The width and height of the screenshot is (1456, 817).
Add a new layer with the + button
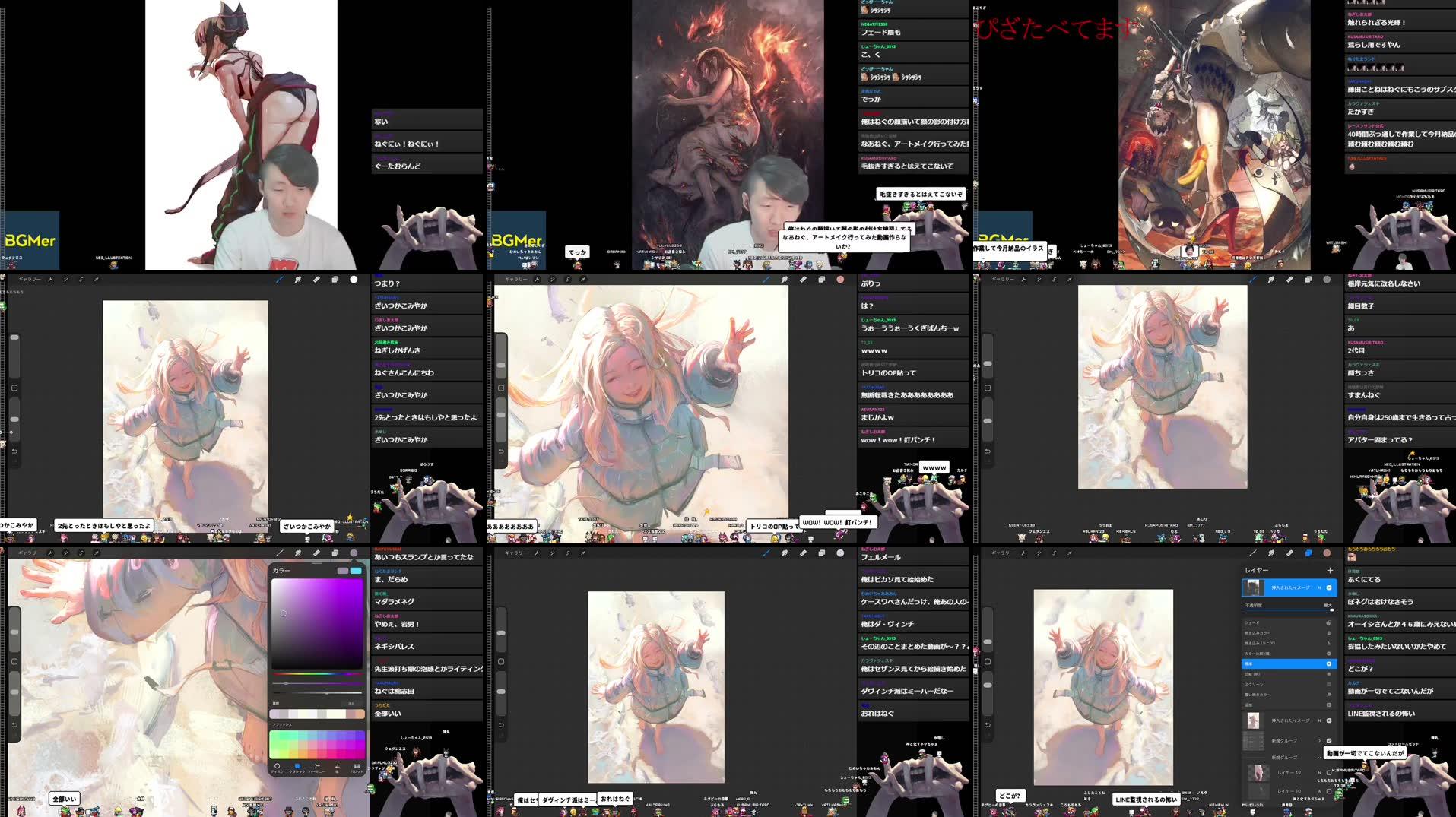click(x=1331, y=570)
